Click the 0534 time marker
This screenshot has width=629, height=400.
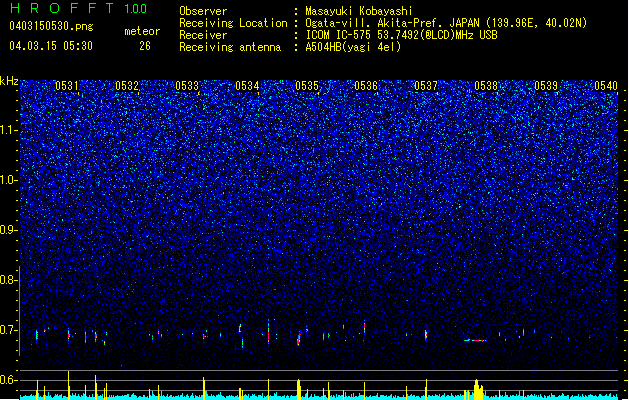247,86
